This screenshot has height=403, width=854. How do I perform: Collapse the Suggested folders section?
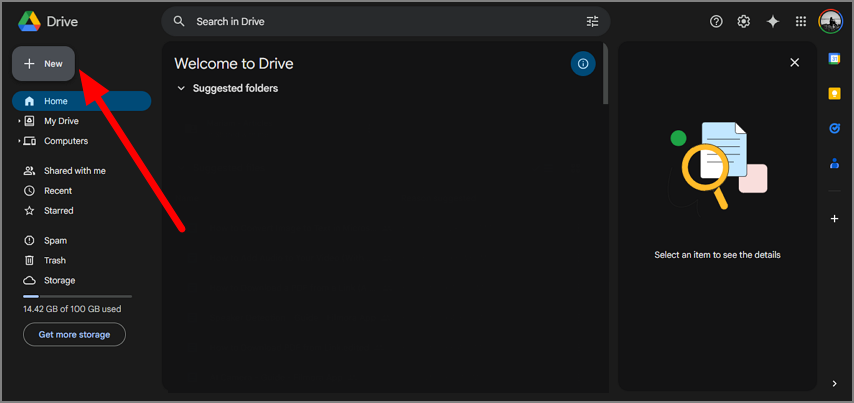click(181, 88)
